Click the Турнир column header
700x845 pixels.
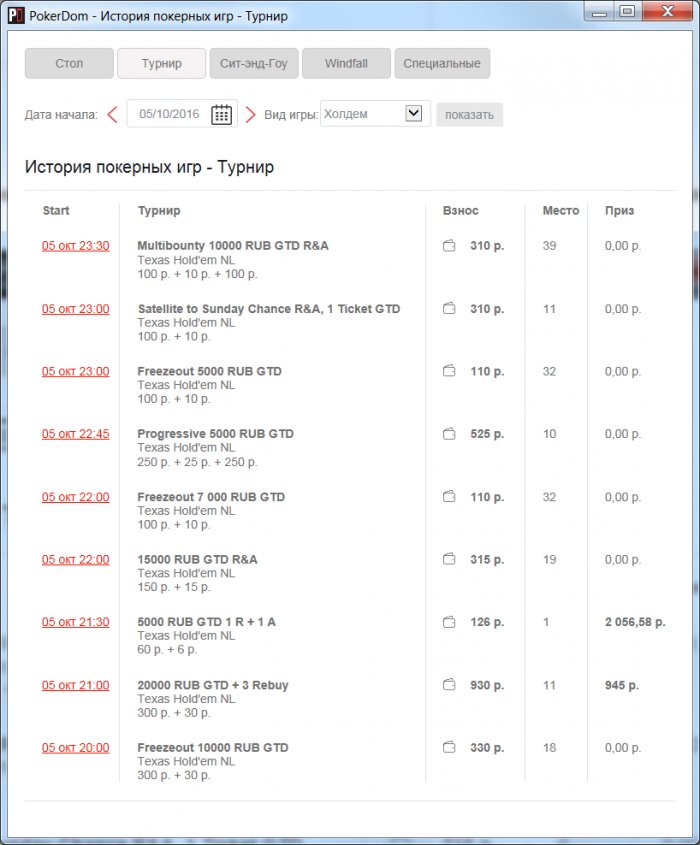tap(159, 211)
